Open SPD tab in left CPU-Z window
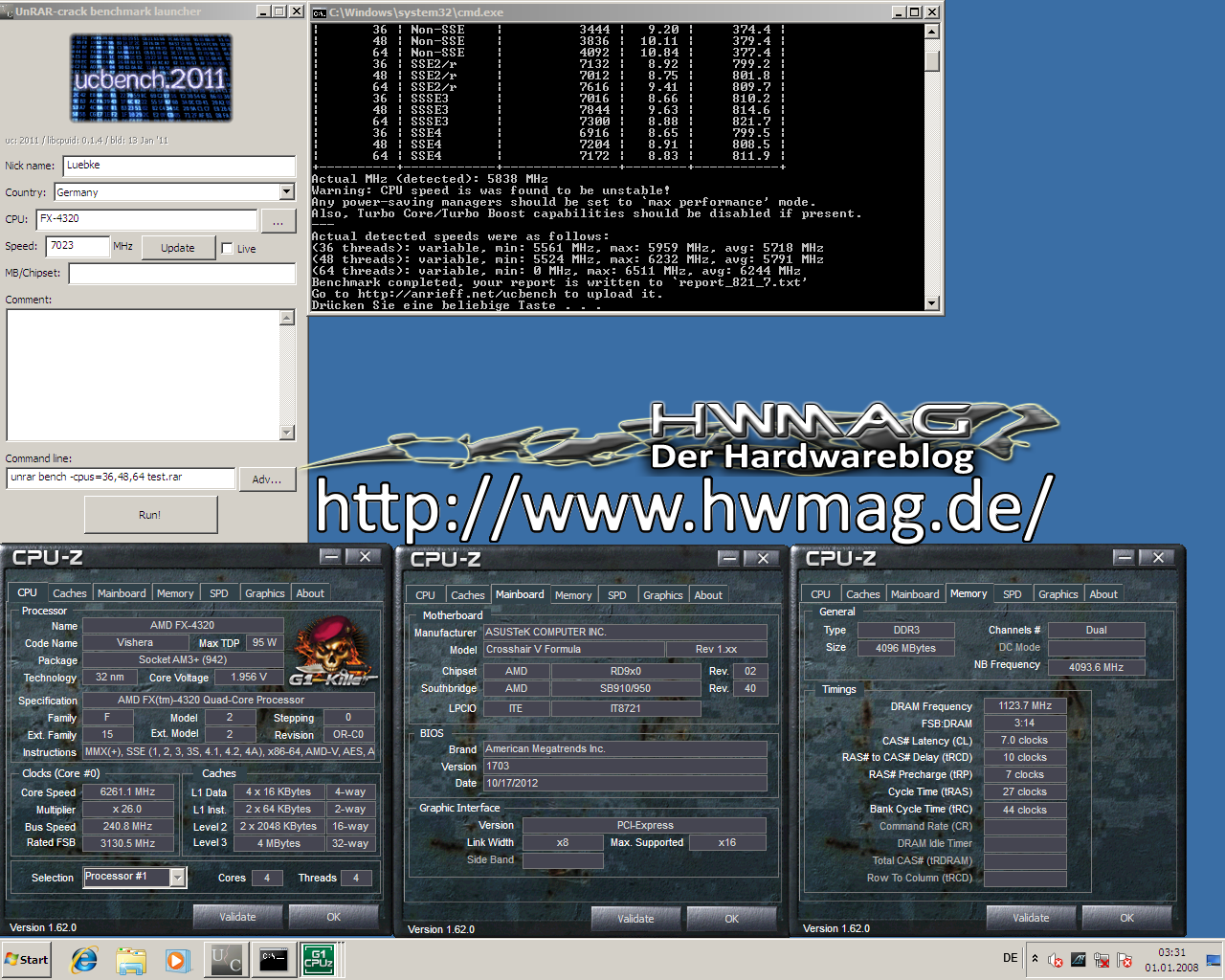The height and width of the screenshot is (980, 1225). pos(219,593)
